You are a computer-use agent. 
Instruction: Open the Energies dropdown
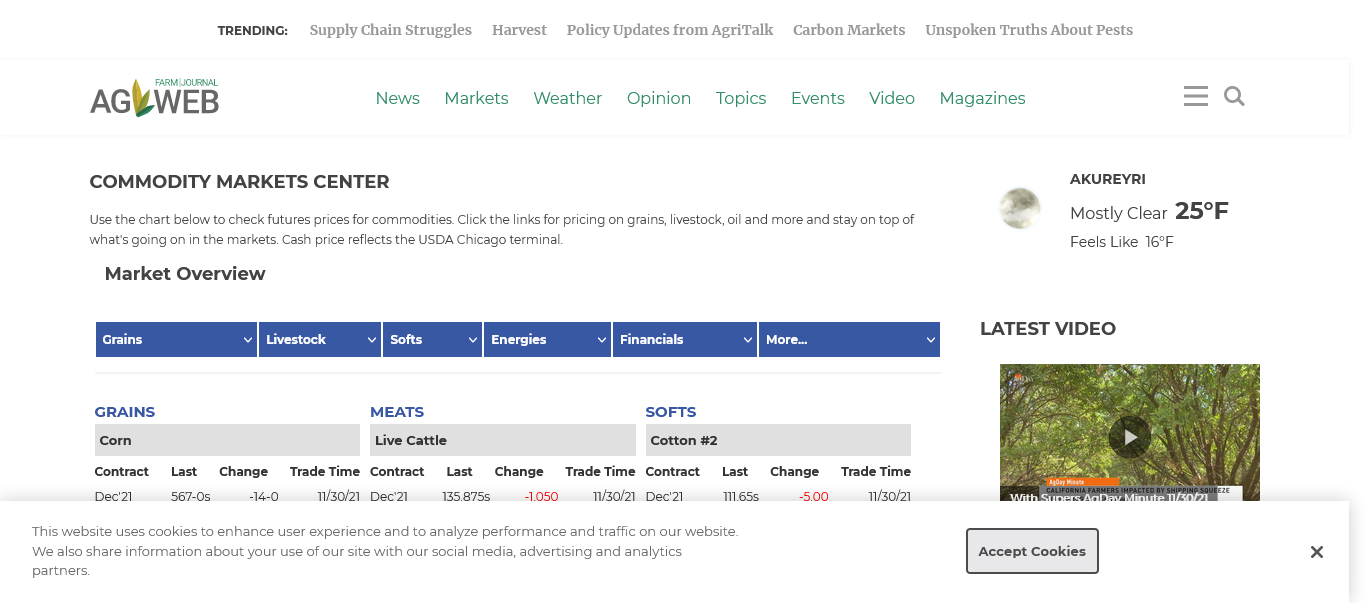pos(547,339)
